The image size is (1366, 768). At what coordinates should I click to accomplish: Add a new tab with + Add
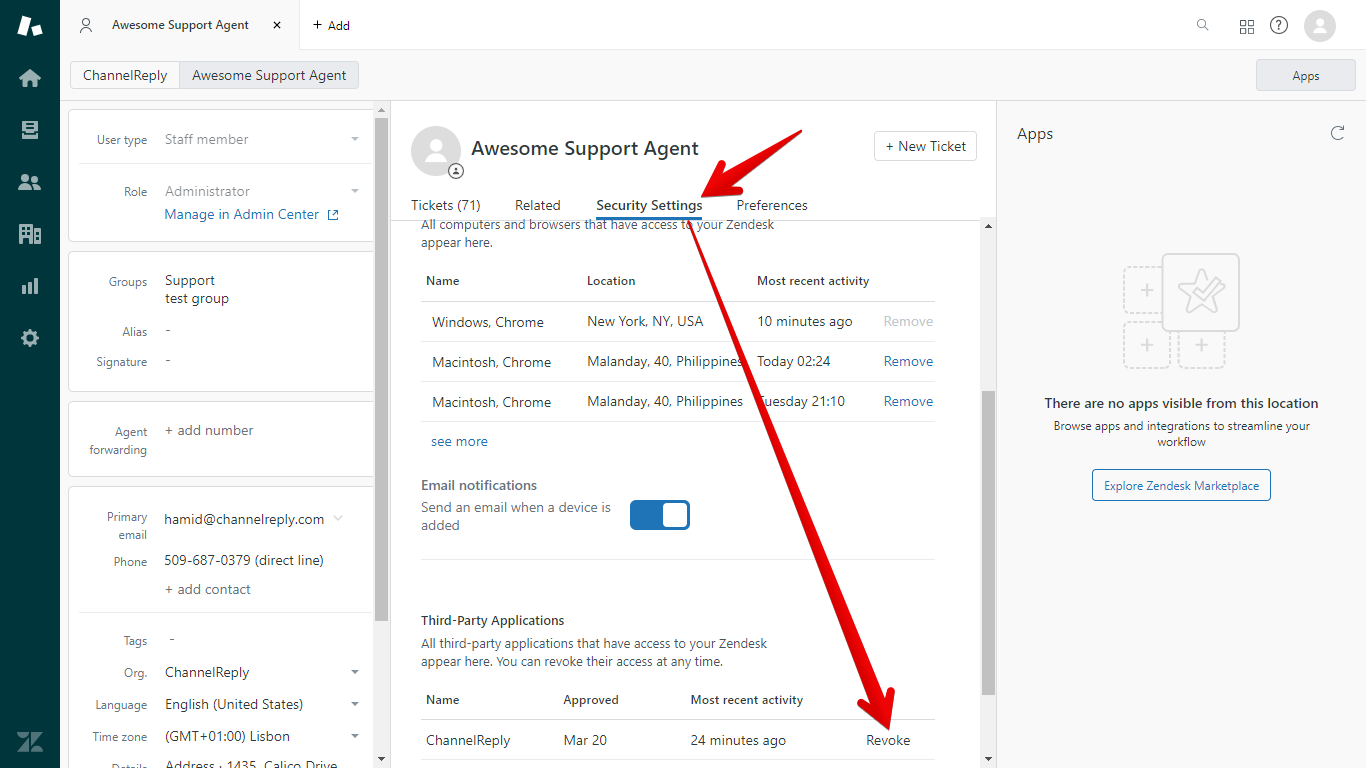pyautogui.click(x=331, y=25)
